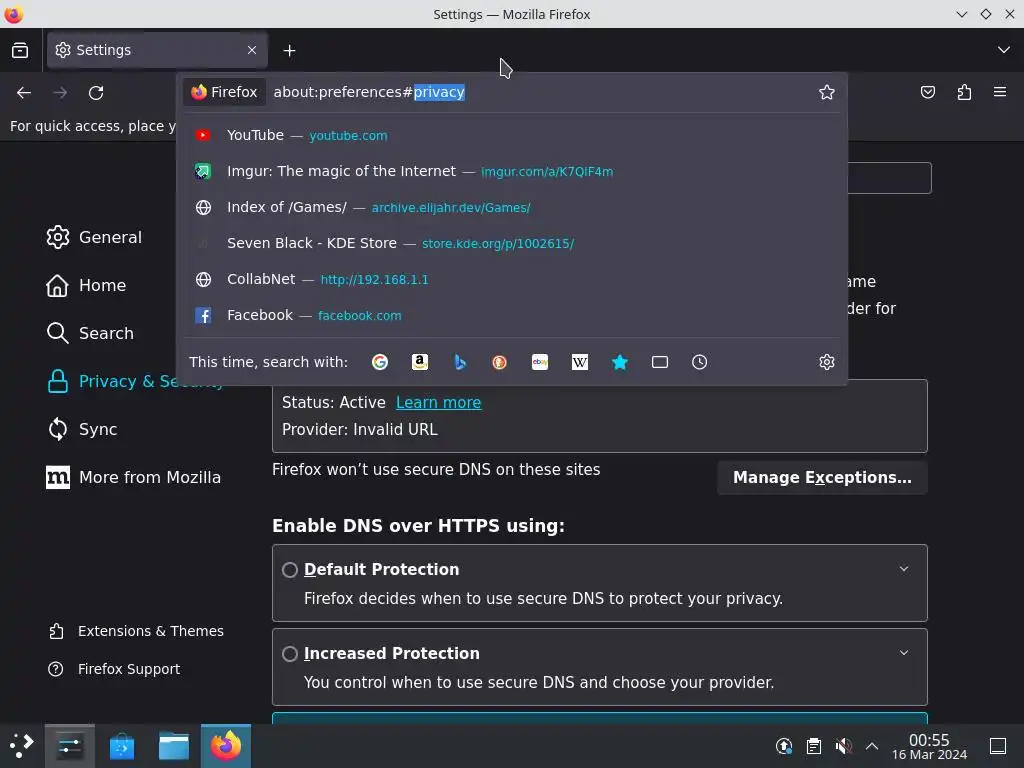Select the YouTube suggestion

click(x=512, y=135)
